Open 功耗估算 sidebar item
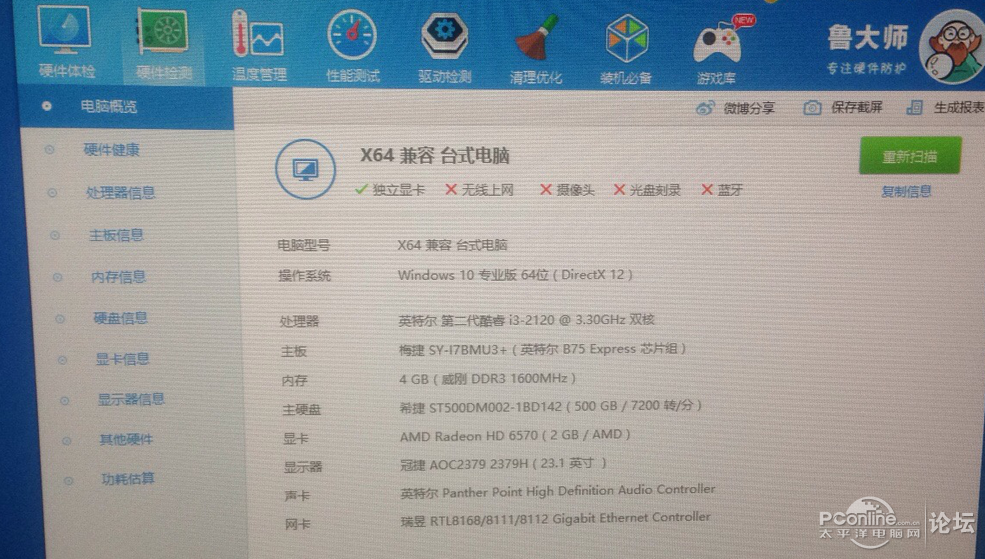The image size is (985, 559). point(128,479)
